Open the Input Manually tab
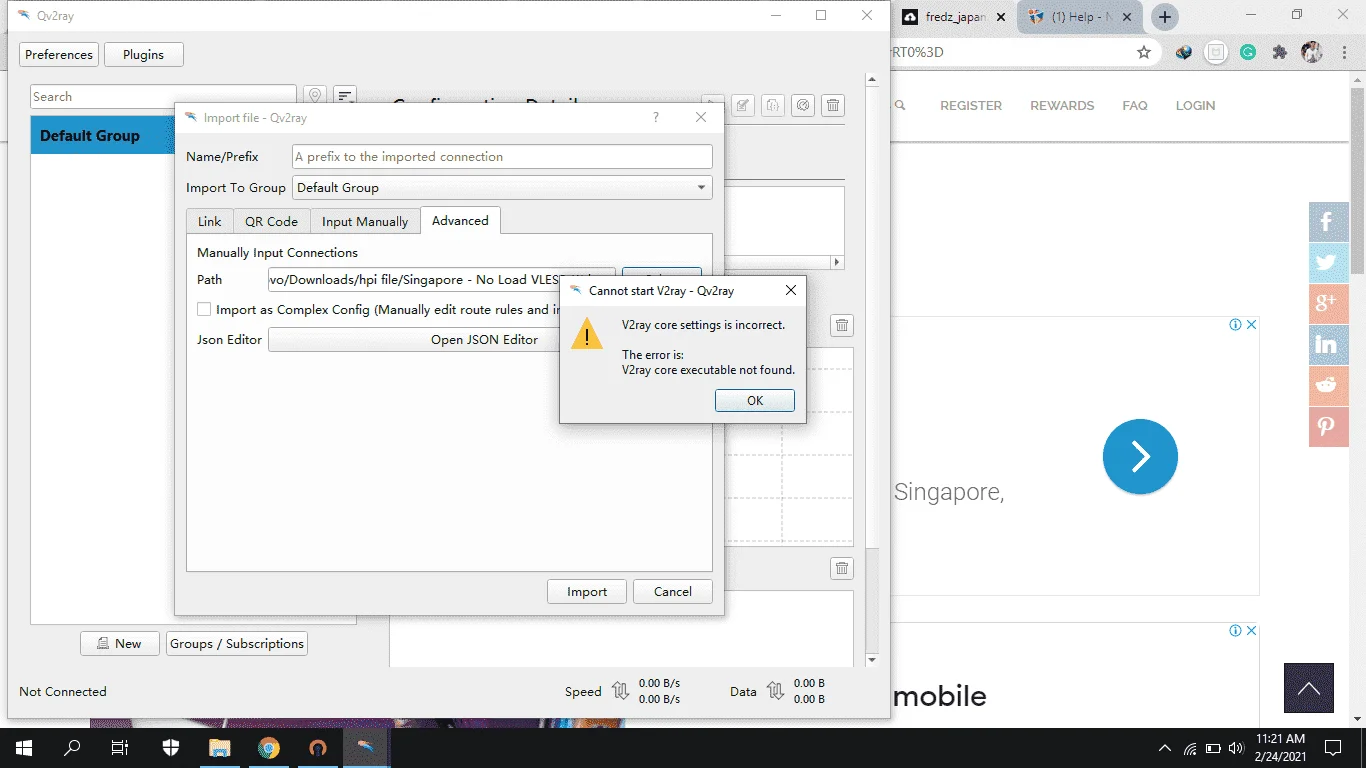Screen dimensions: 1366x768 point(365,221)
